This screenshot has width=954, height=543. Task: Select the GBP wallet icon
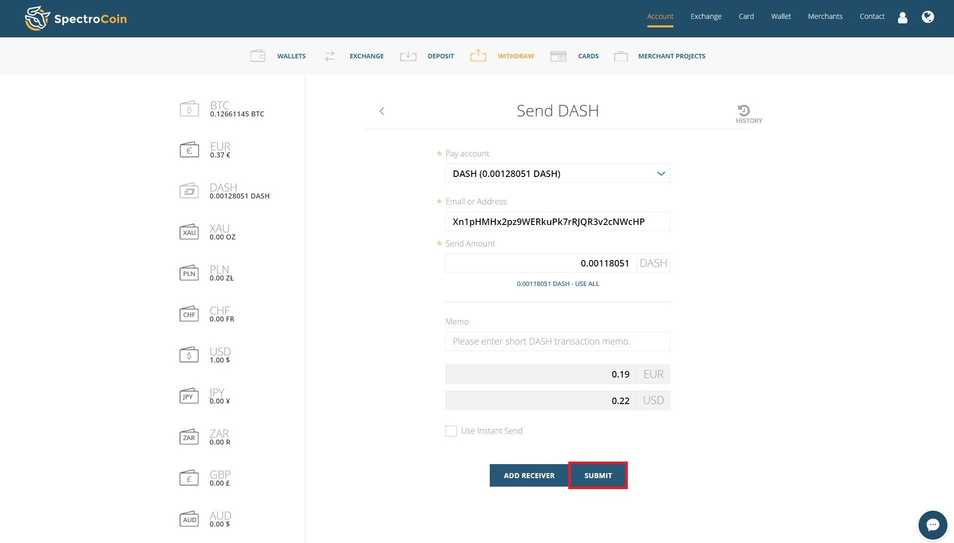point(189,478)
